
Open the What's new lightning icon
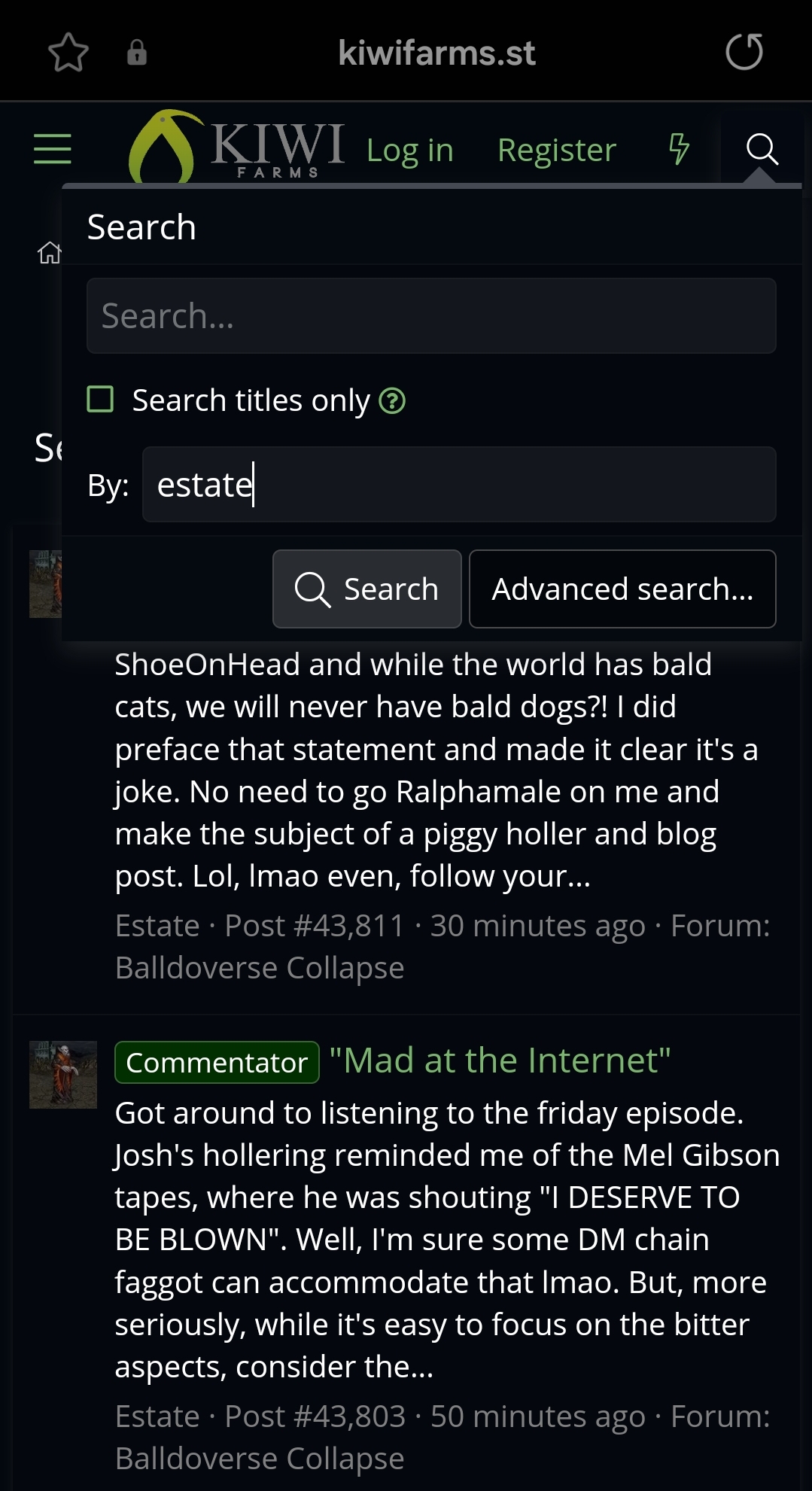pos(679,149)
